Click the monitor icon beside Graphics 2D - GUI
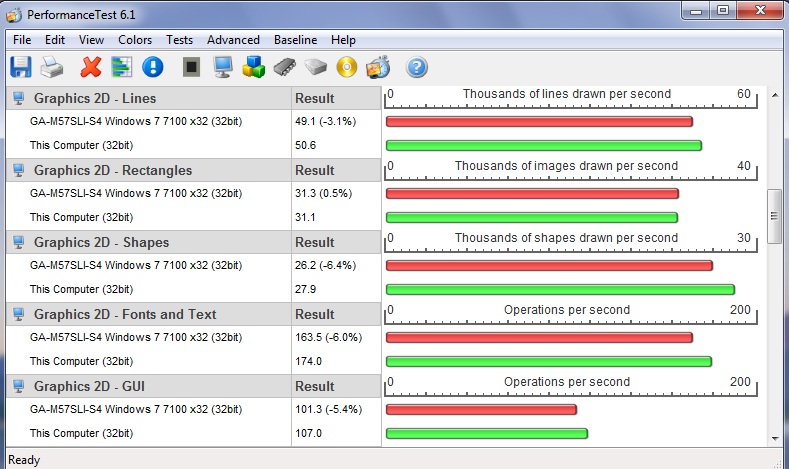This screenshot has height=469, width=789. click(19, 386)
